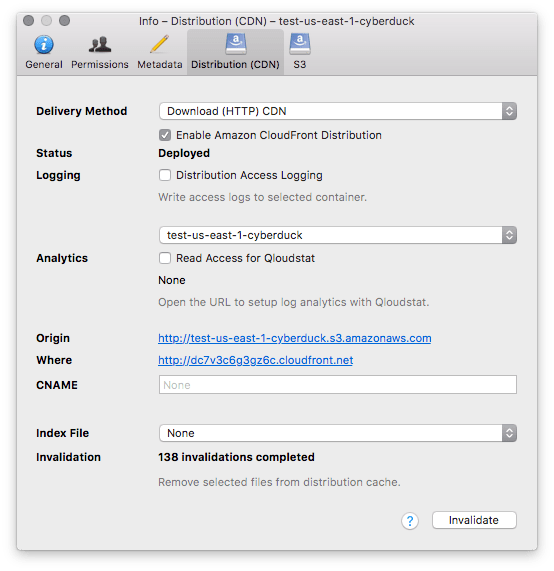The height and width of the screenshot is (571, 554).
Task: Open the Index File dropdown
Action: [338, 433]
